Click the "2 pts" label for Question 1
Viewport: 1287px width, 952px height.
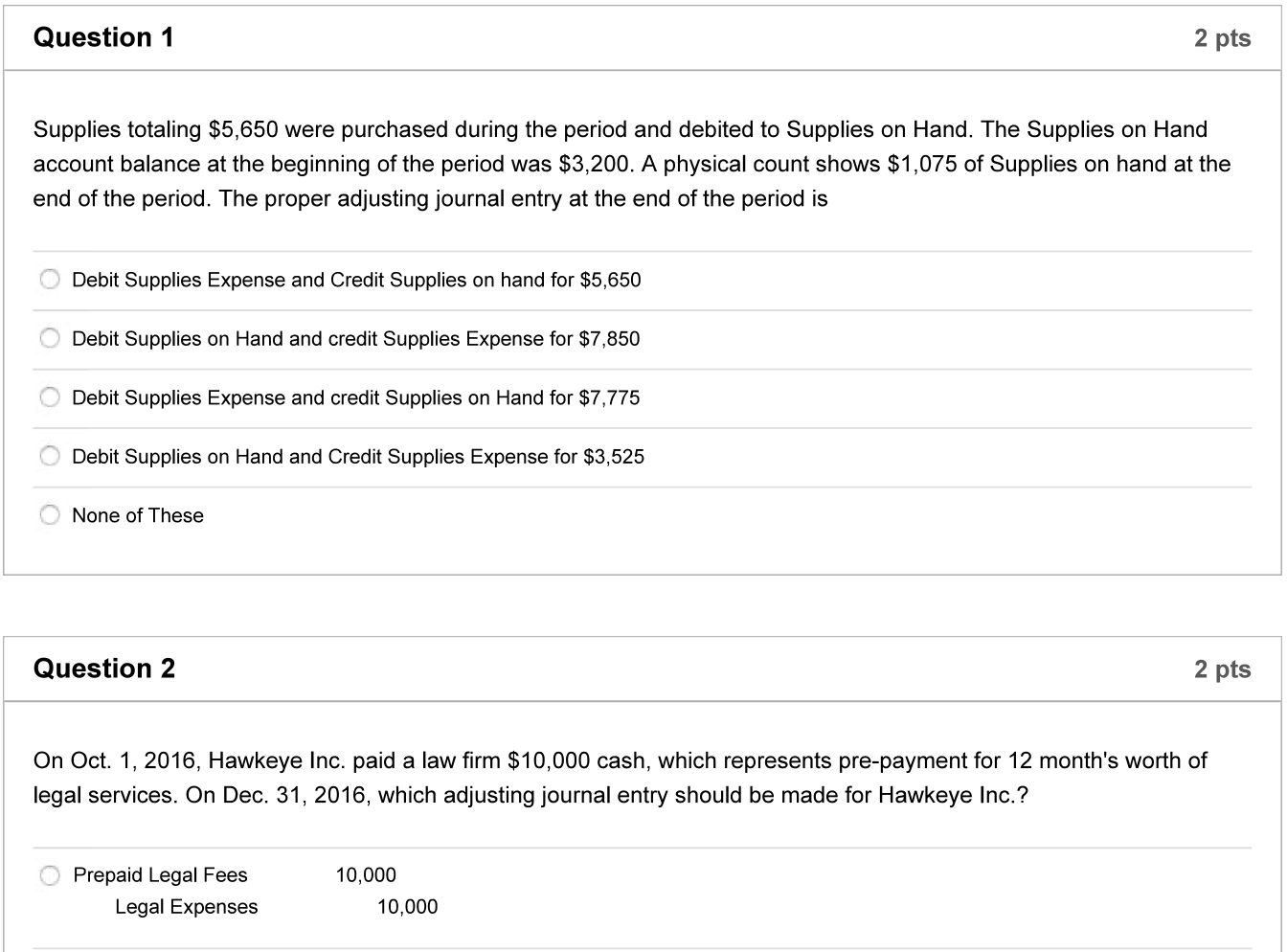1222,38
